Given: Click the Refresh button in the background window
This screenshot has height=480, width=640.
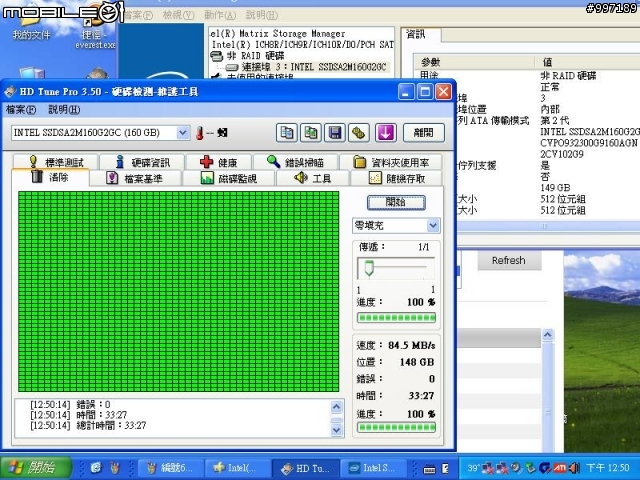Looking at the screenshot, I should (509, 260).
